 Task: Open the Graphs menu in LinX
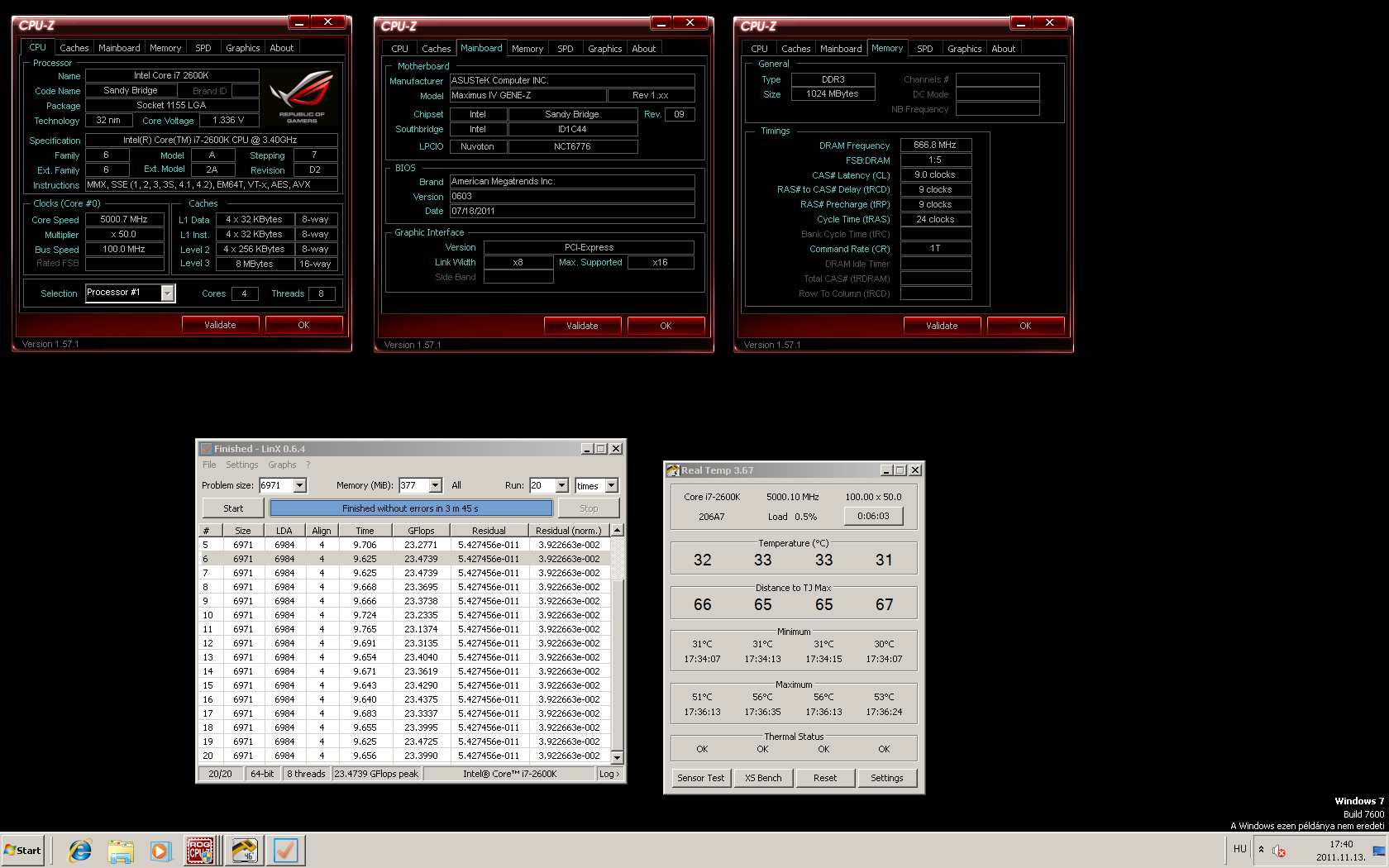coord(282,465)
